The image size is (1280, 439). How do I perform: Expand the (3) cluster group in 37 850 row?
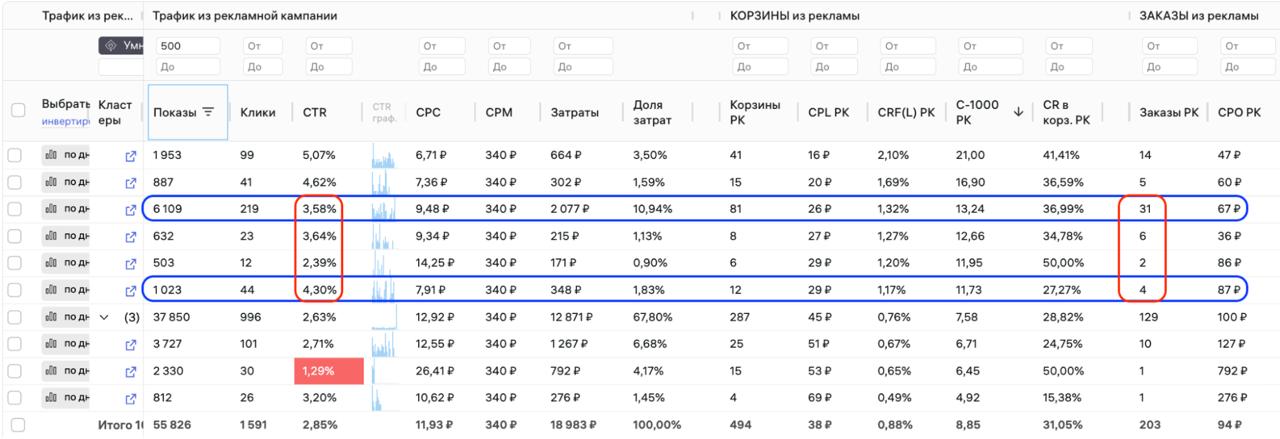point(105,317)
